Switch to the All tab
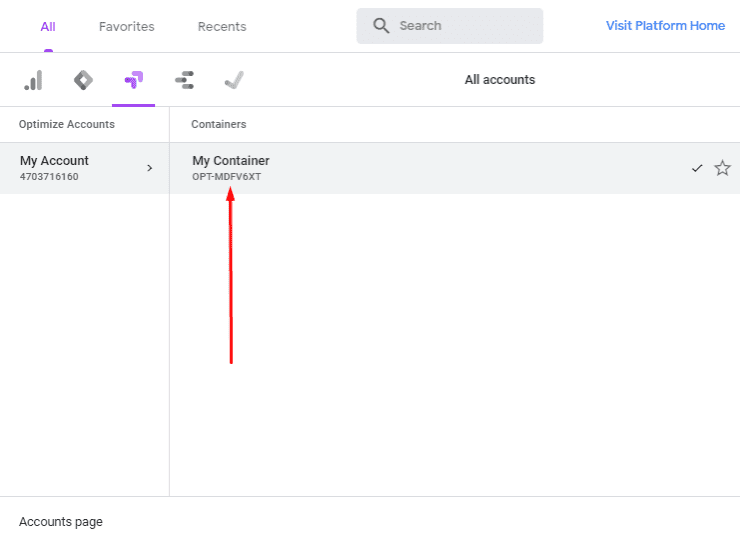740x535 pixels. [48, 26]
